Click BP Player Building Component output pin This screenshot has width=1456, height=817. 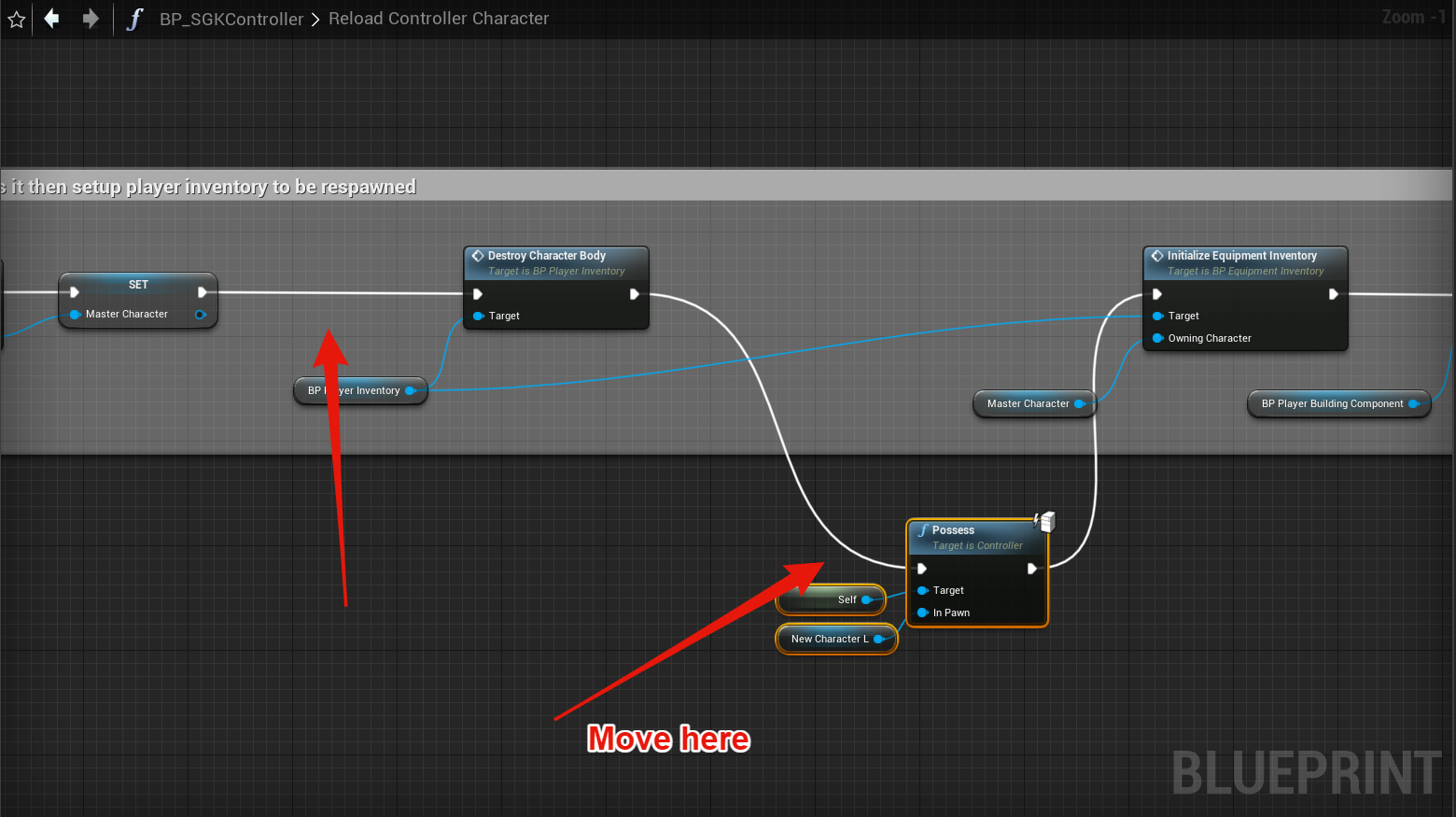click(x=1414, y=404)
